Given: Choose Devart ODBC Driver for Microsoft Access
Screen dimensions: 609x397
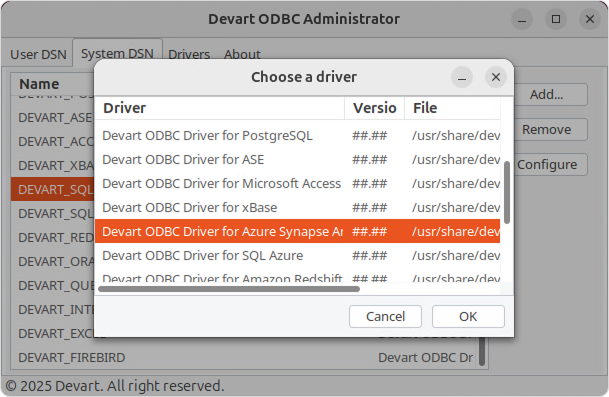Looking at the screenshot, I should (x=298, y=183).
